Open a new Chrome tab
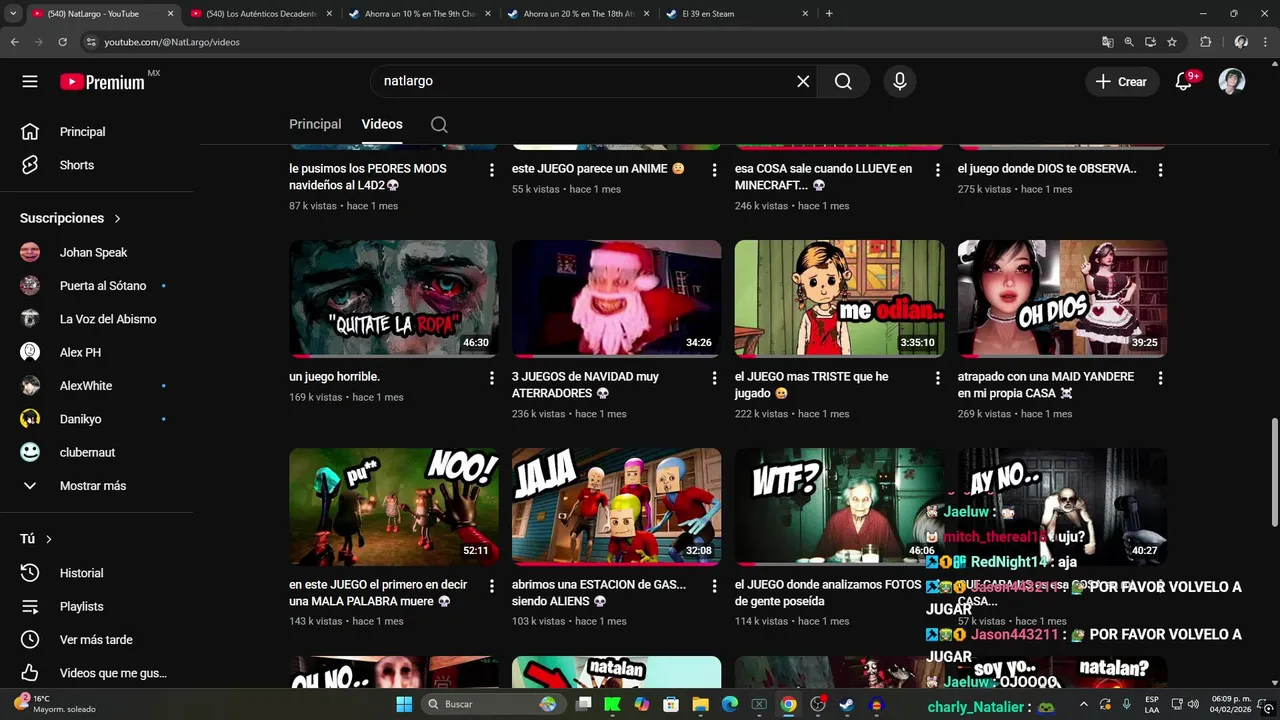The image size is (1280, 720). tap(829, 14)
